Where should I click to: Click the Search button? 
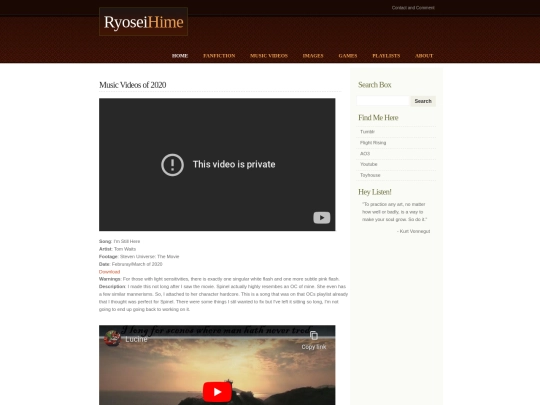[x=423, y=101]
